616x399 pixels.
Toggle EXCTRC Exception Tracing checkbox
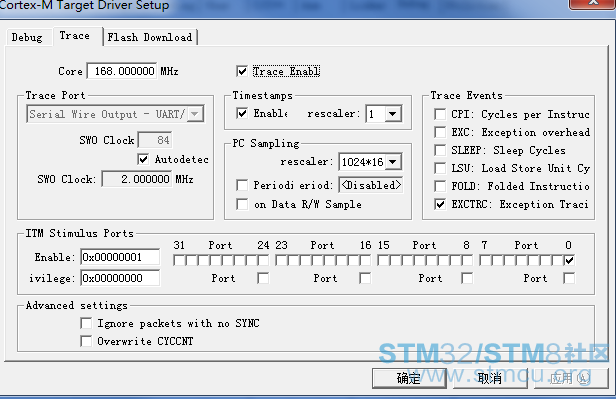[440, 204]
